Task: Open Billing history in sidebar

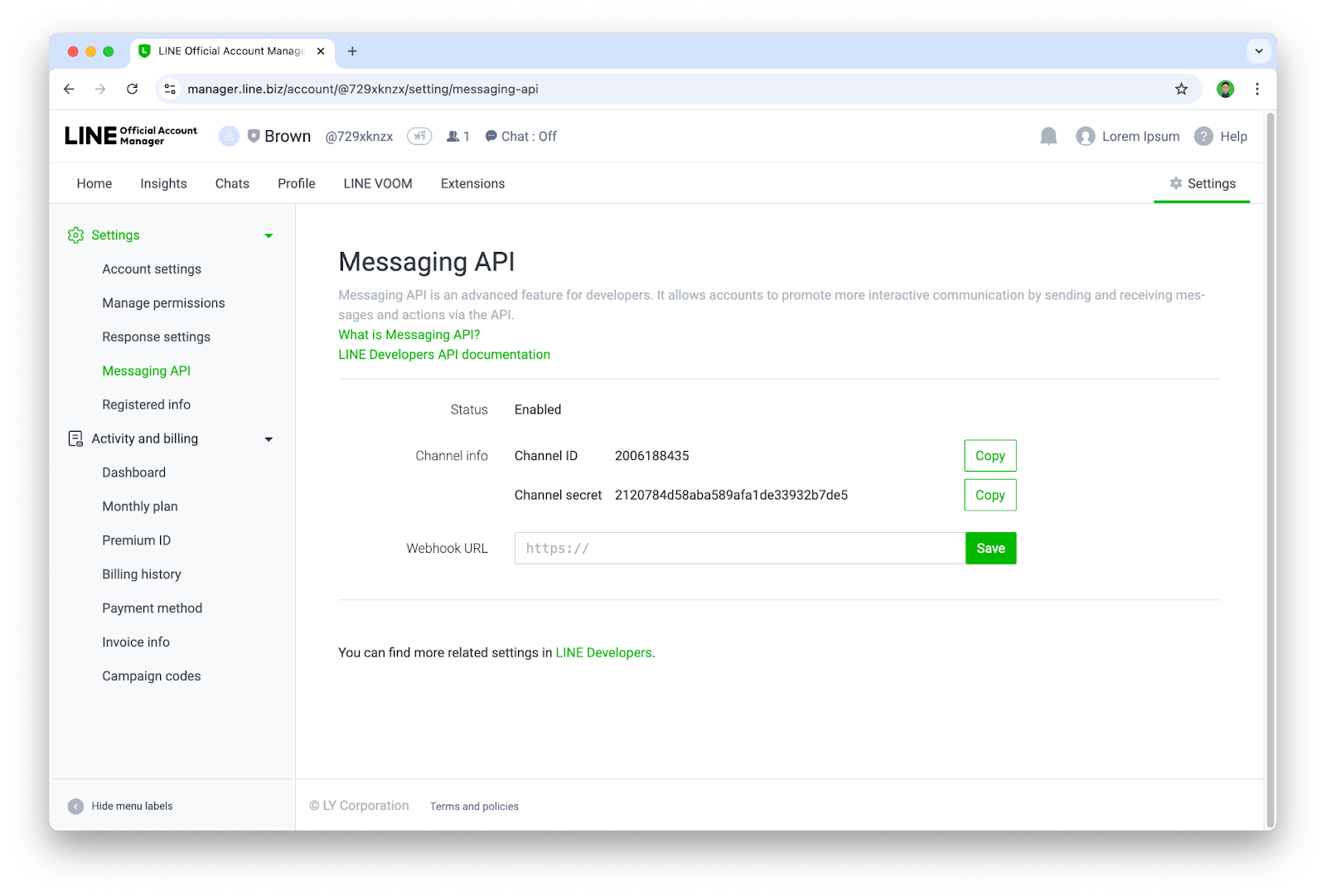Action: pyautogui.click(x=141, y=574)
